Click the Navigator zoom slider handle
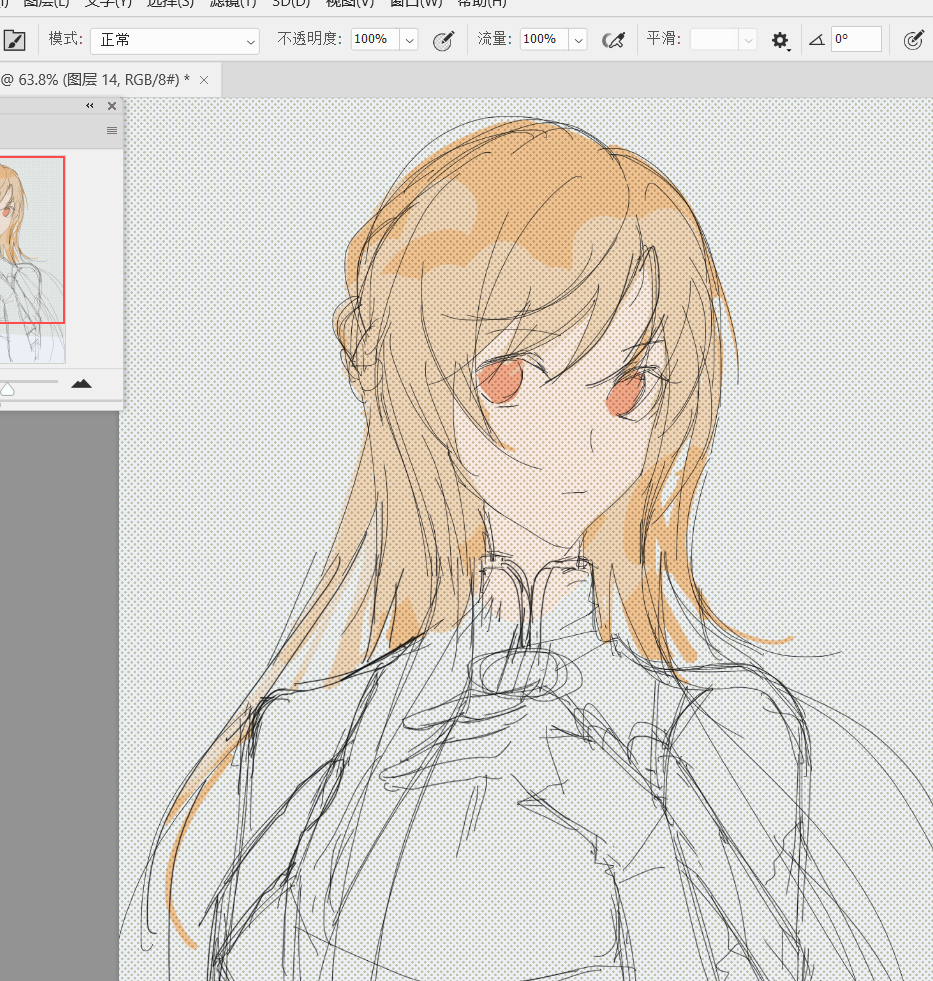The width and height of the screenshot is (933, 981). [x=7, y=389]
